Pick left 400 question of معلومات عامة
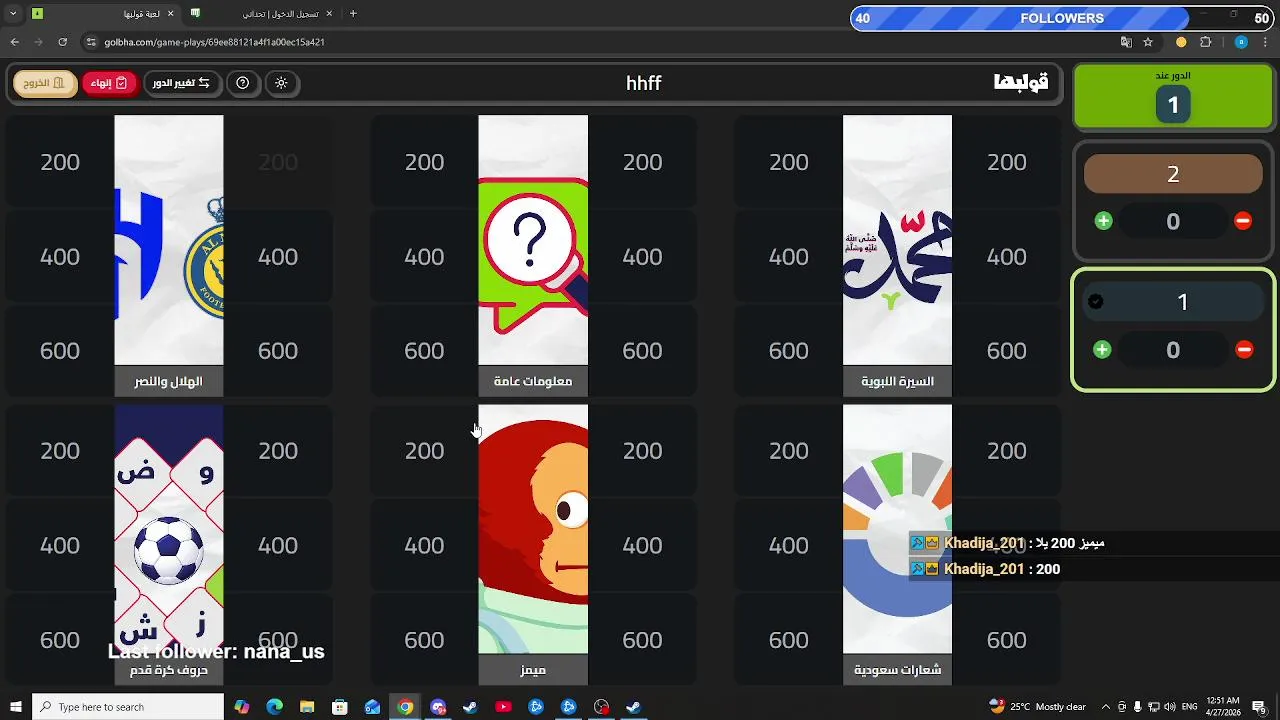 coord(424,257)
